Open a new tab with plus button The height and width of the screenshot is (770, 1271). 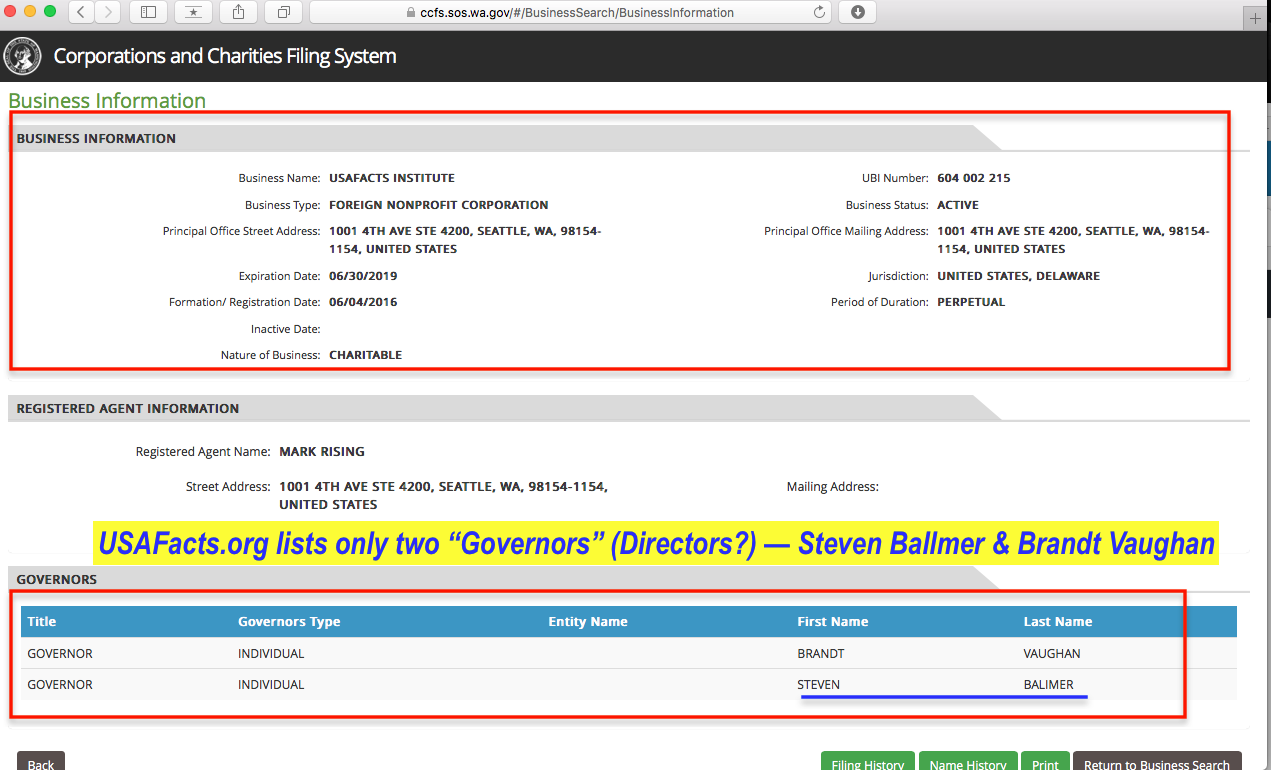1256,18
